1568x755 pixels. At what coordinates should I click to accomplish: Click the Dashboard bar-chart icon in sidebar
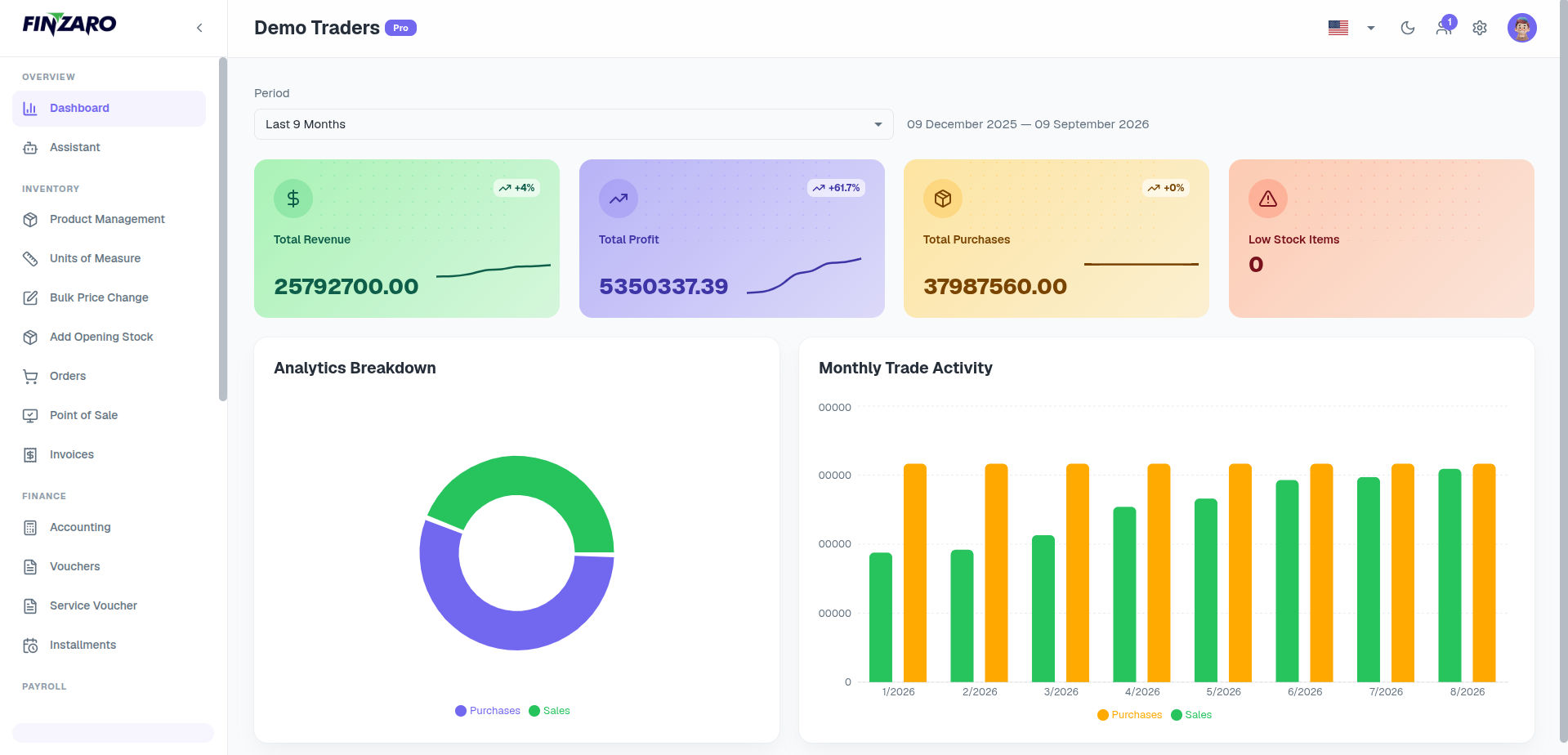[x=30, y=109]
